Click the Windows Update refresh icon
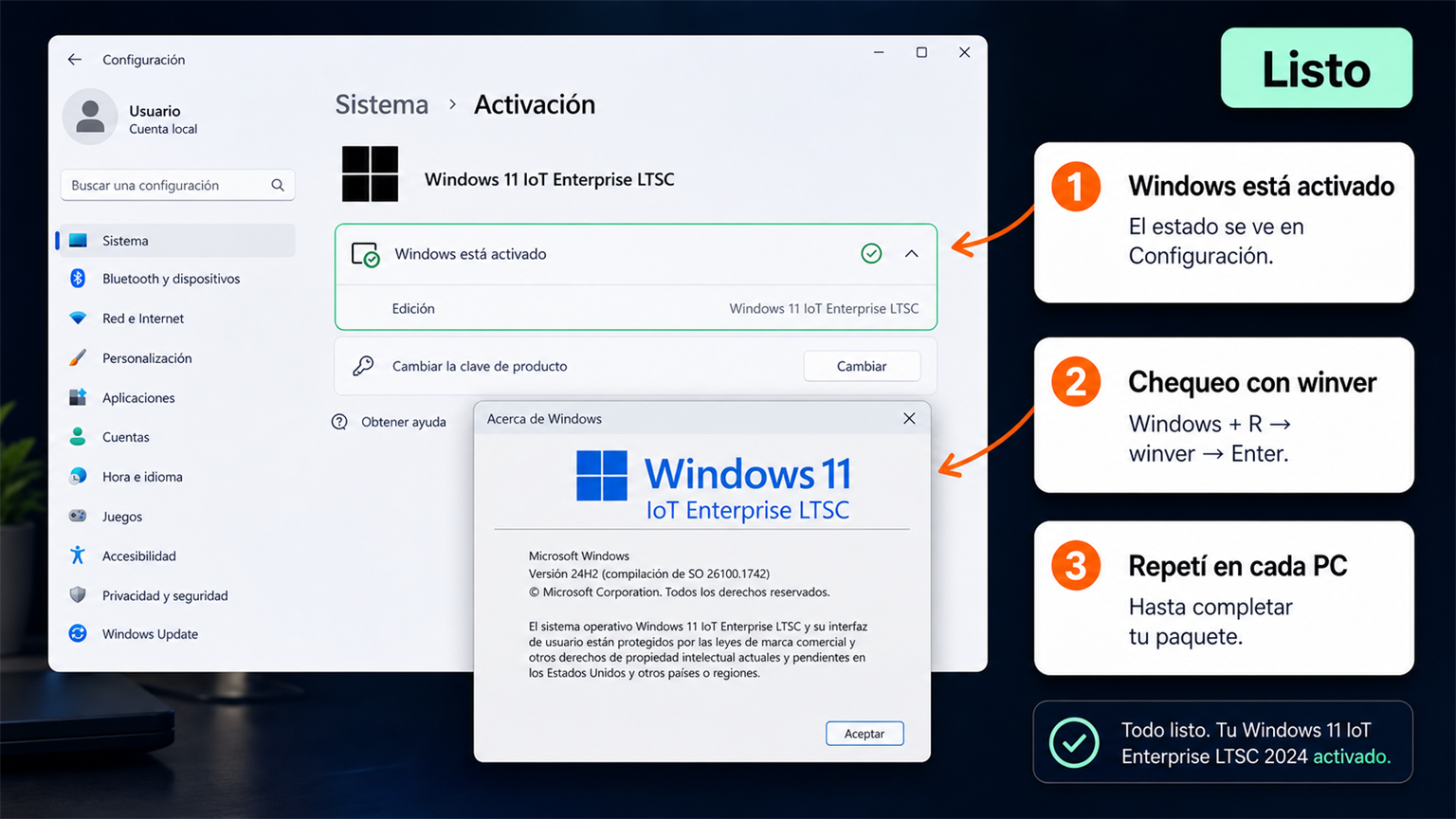The height and width of the screenshot is (819, 1456). coord(78,634)
